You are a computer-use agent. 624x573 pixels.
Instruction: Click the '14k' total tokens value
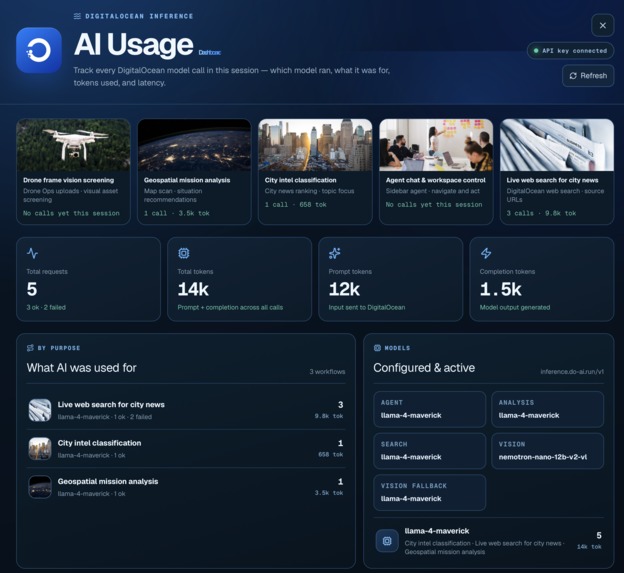point(193,289)
